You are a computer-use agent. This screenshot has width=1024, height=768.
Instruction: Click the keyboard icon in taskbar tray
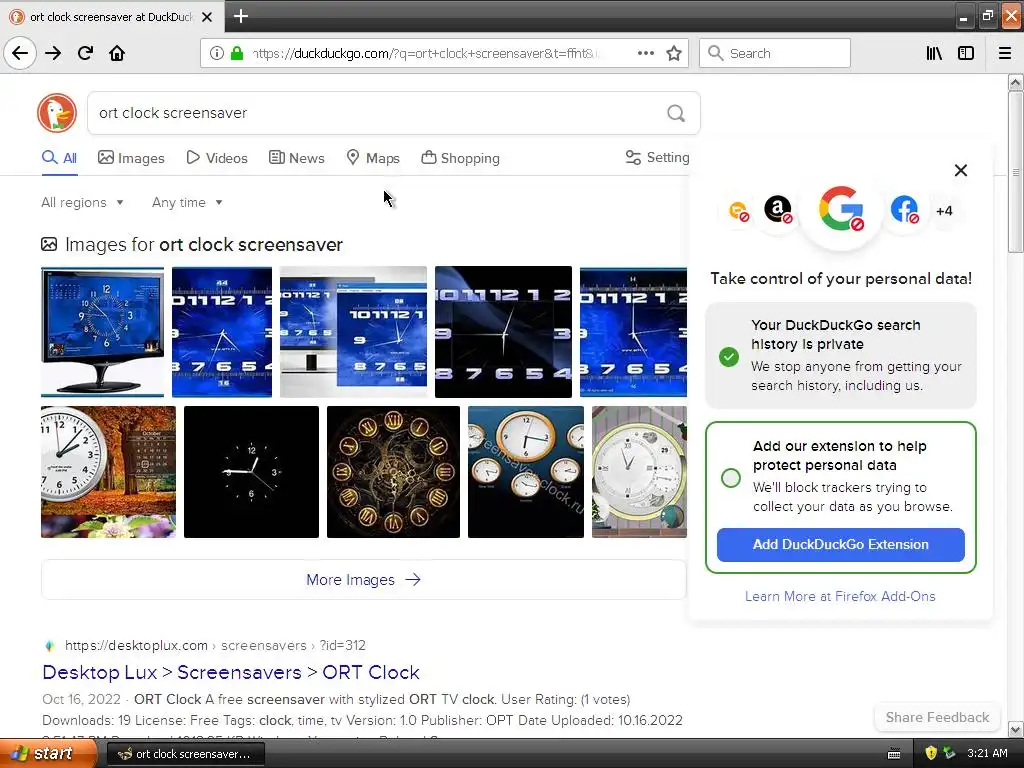(x=894, y=754)
